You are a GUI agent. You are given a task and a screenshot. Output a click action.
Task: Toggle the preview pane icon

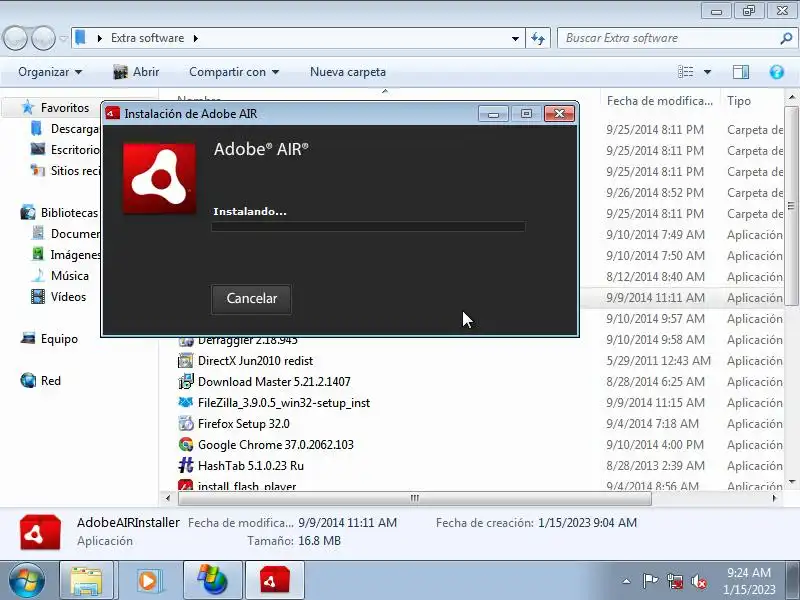pos(741,72)
